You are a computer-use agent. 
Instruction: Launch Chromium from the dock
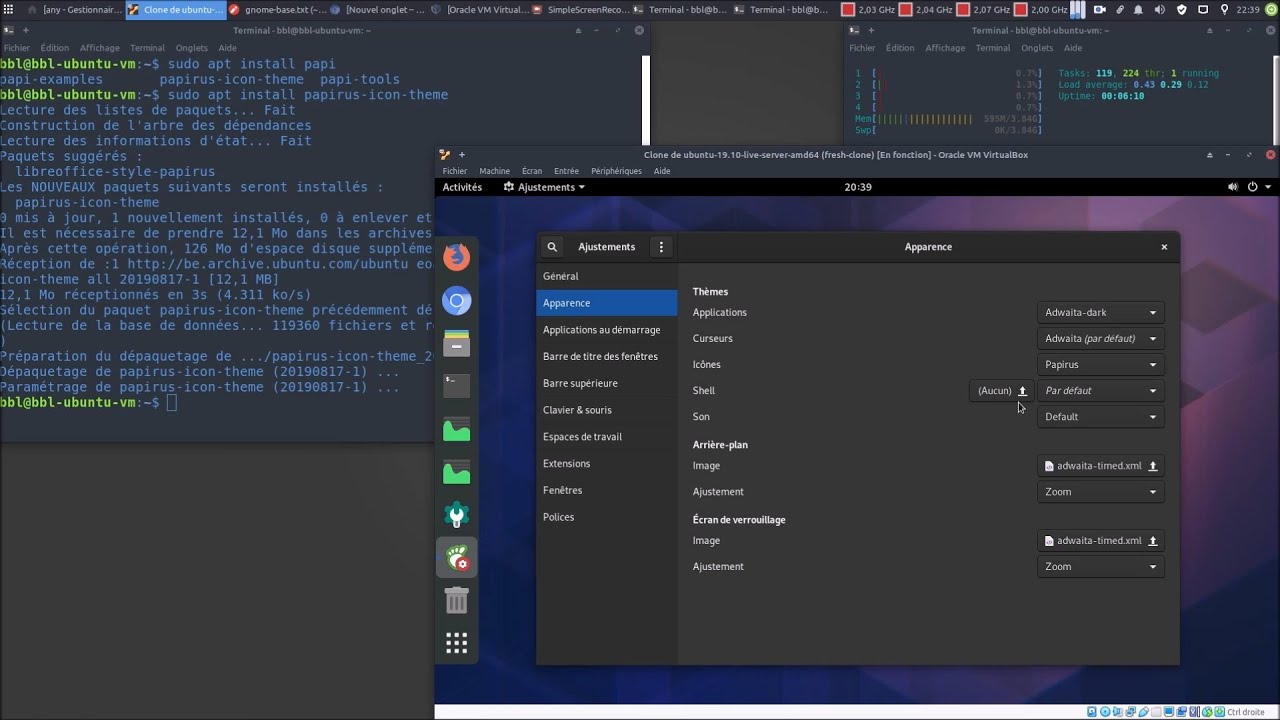click(457, 301)
